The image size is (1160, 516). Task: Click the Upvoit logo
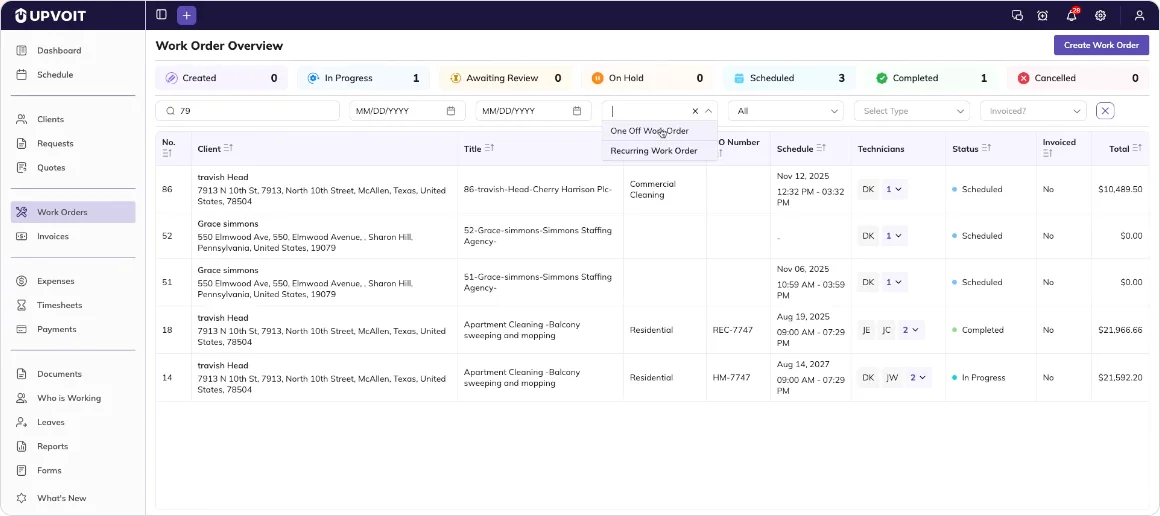point(50,16)
